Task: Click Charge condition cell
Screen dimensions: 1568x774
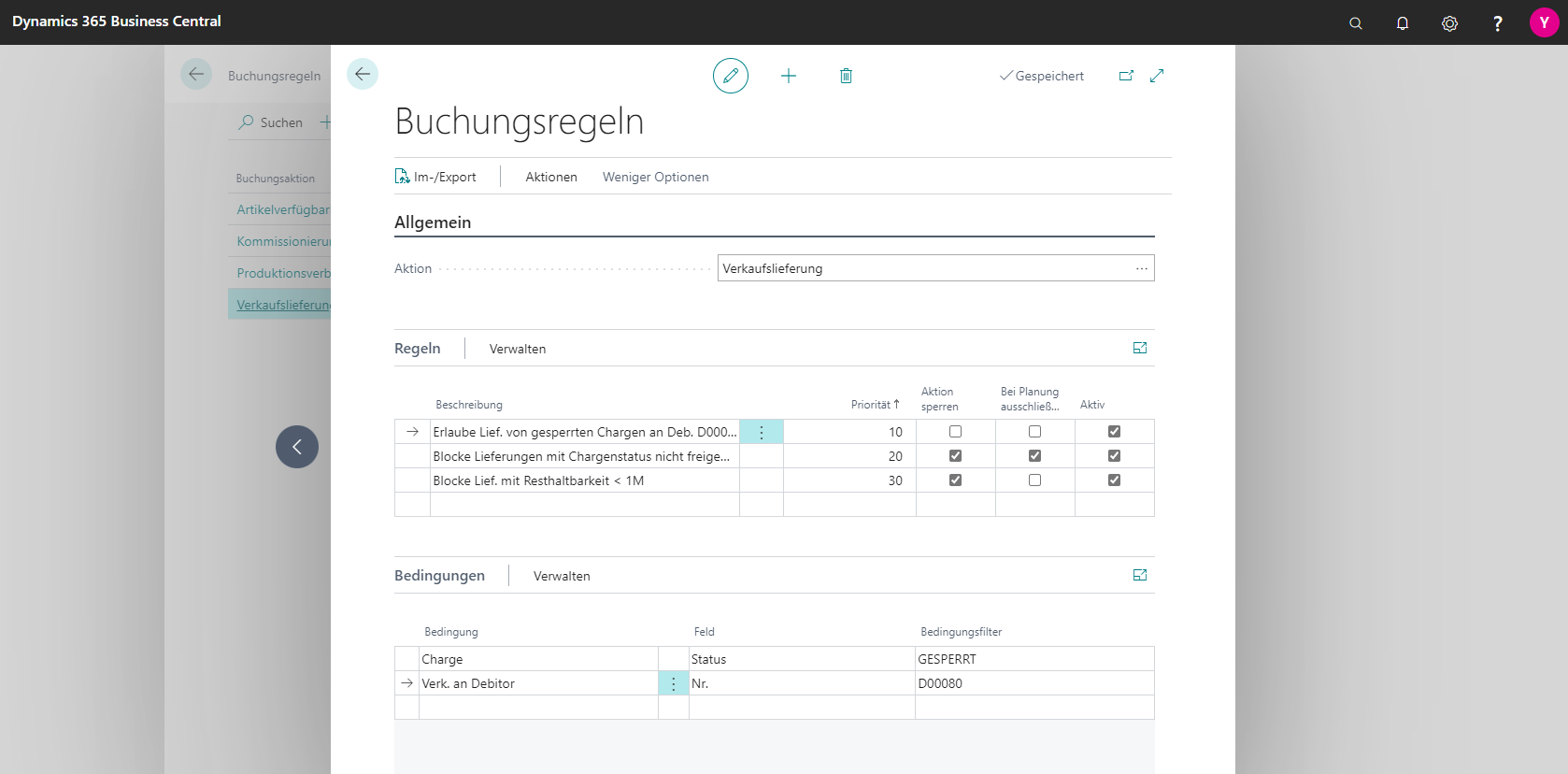Action: (538, 659)
